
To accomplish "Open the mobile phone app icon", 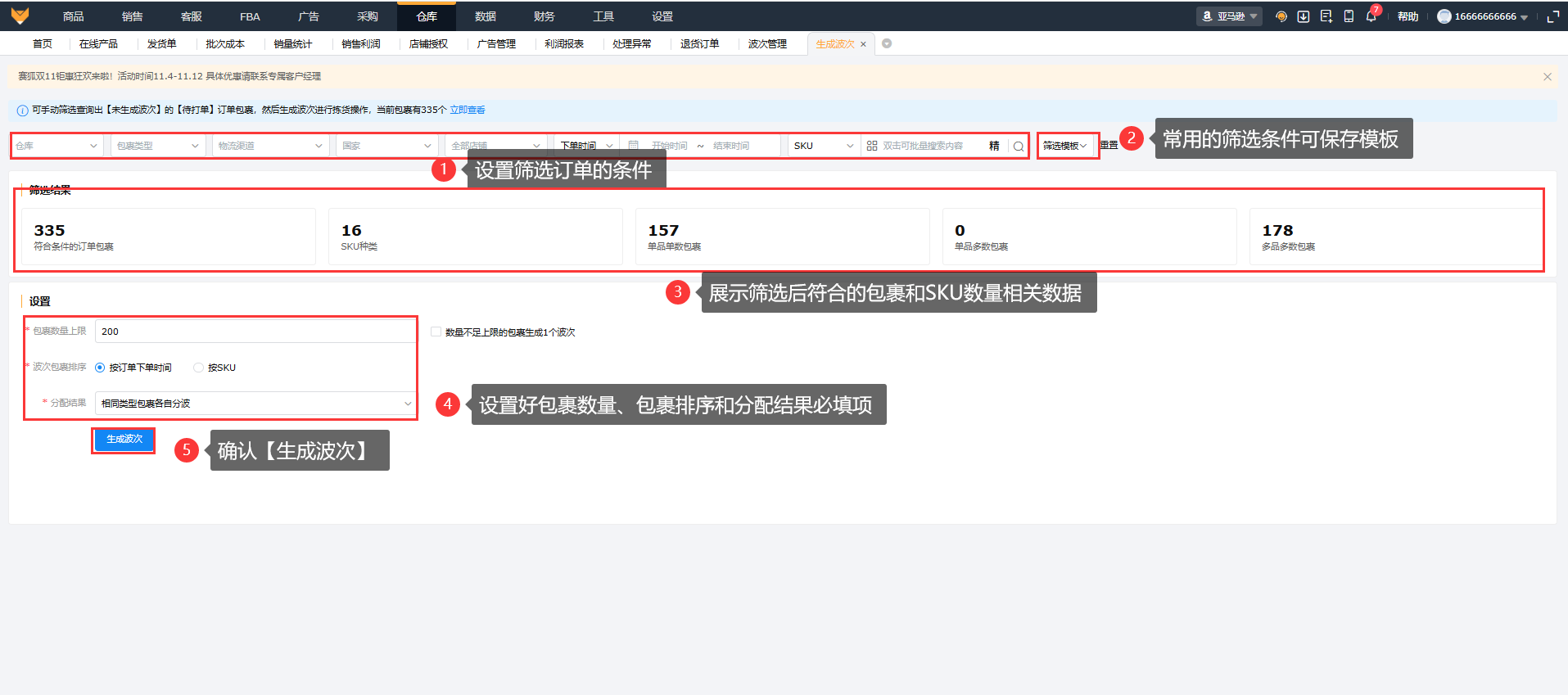I will pyautogui.click(x=1349, y=16).
